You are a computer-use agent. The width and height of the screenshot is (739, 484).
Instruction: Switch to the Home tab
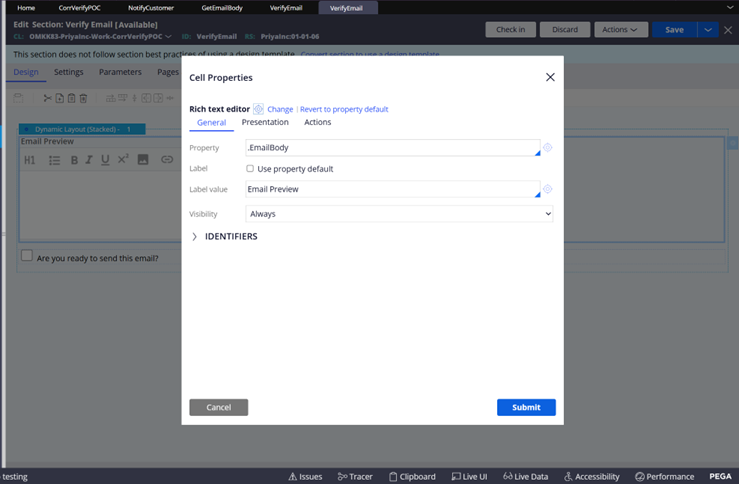point(26,8)
